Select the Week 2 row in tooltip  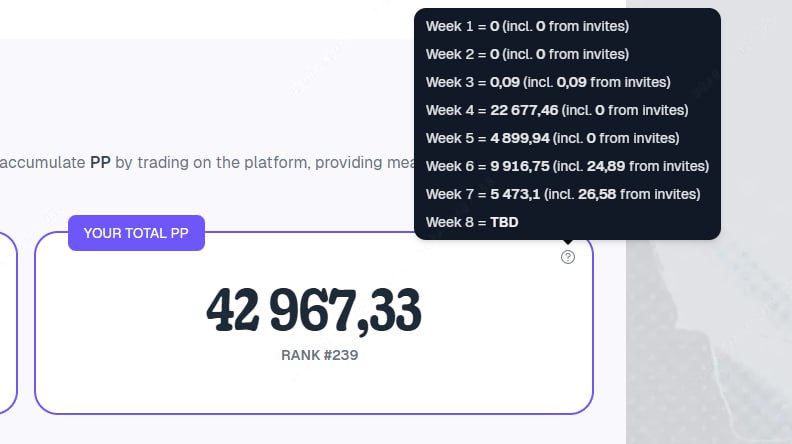(527, 54)
